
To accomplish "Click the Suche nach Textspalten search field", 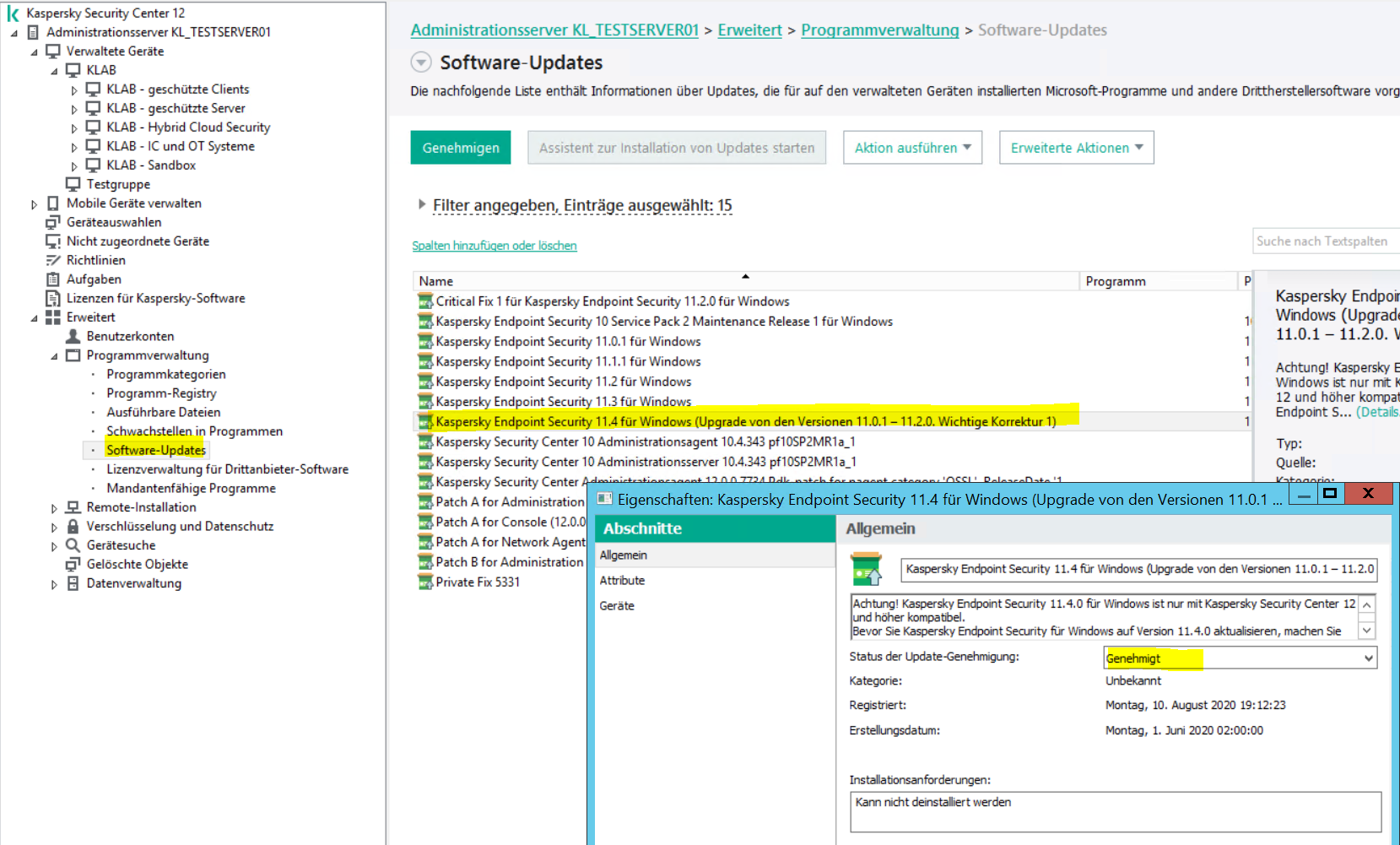I will [x=1325, y=241].
